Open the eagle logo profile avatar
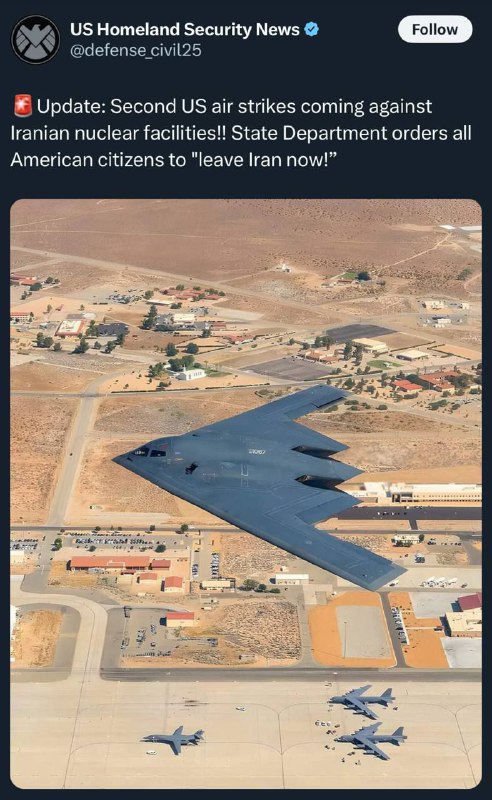The height and width of the screenshot is (800, 492). point(36,39)
